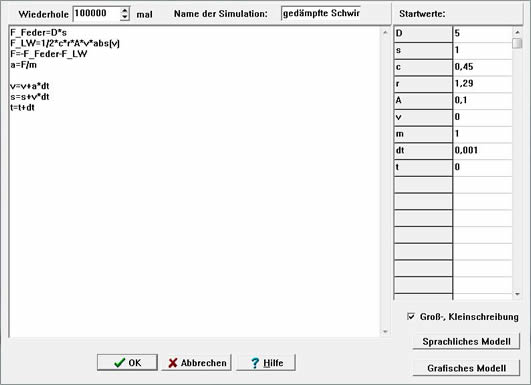Click the Startwerte header label
Viewport: 531px width, 385px height.
tap(422, 14)
